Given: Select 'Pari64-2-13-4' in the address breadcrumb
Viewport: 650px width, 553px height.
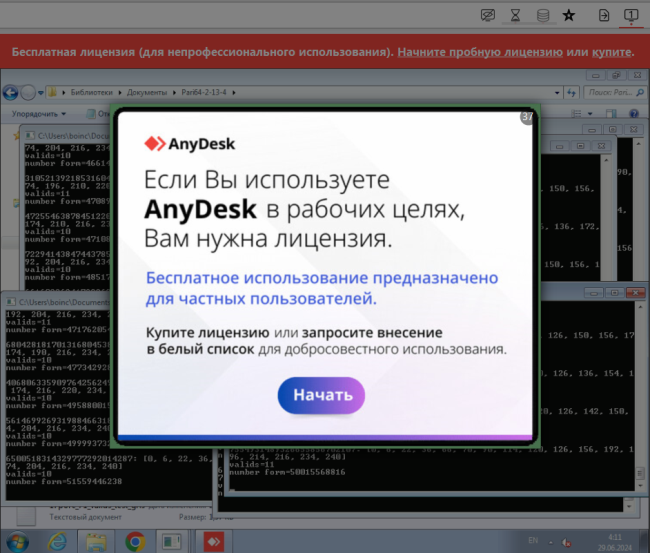Looking at the screenshot, I should point(204,92).
